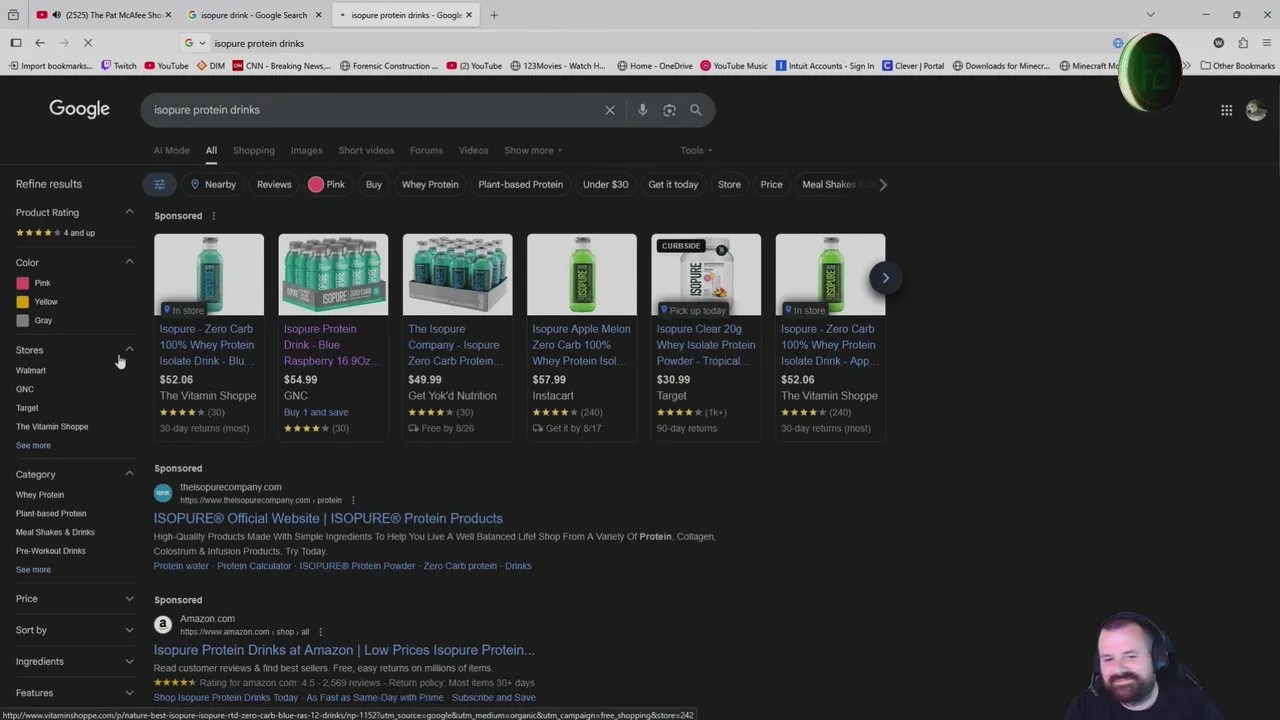
Task: Open the browser hamburger menu
Action: pyautogui.click(x=1267, y=43)
